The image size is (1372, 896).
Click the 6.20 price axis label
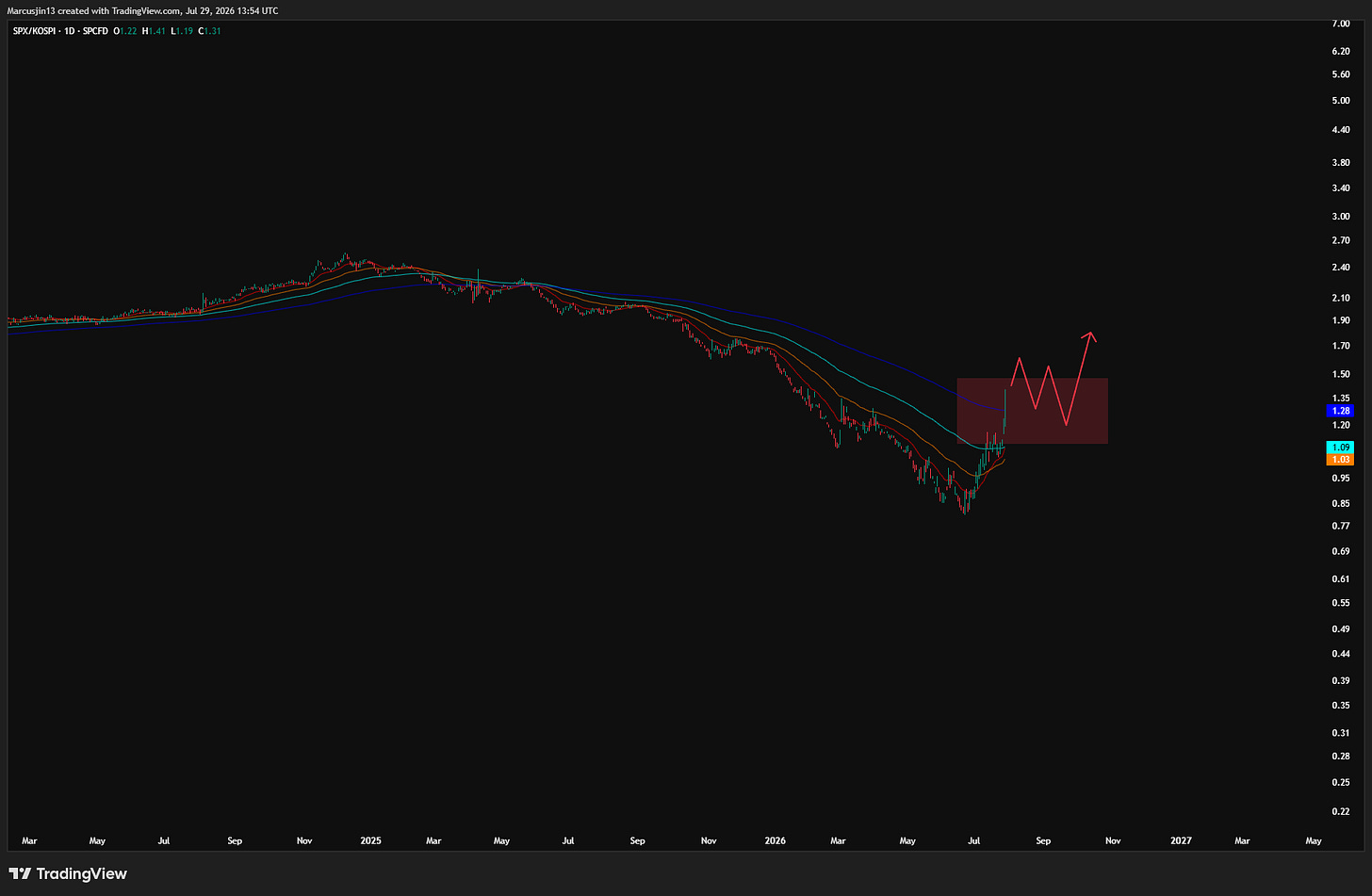pos(1340,51)
